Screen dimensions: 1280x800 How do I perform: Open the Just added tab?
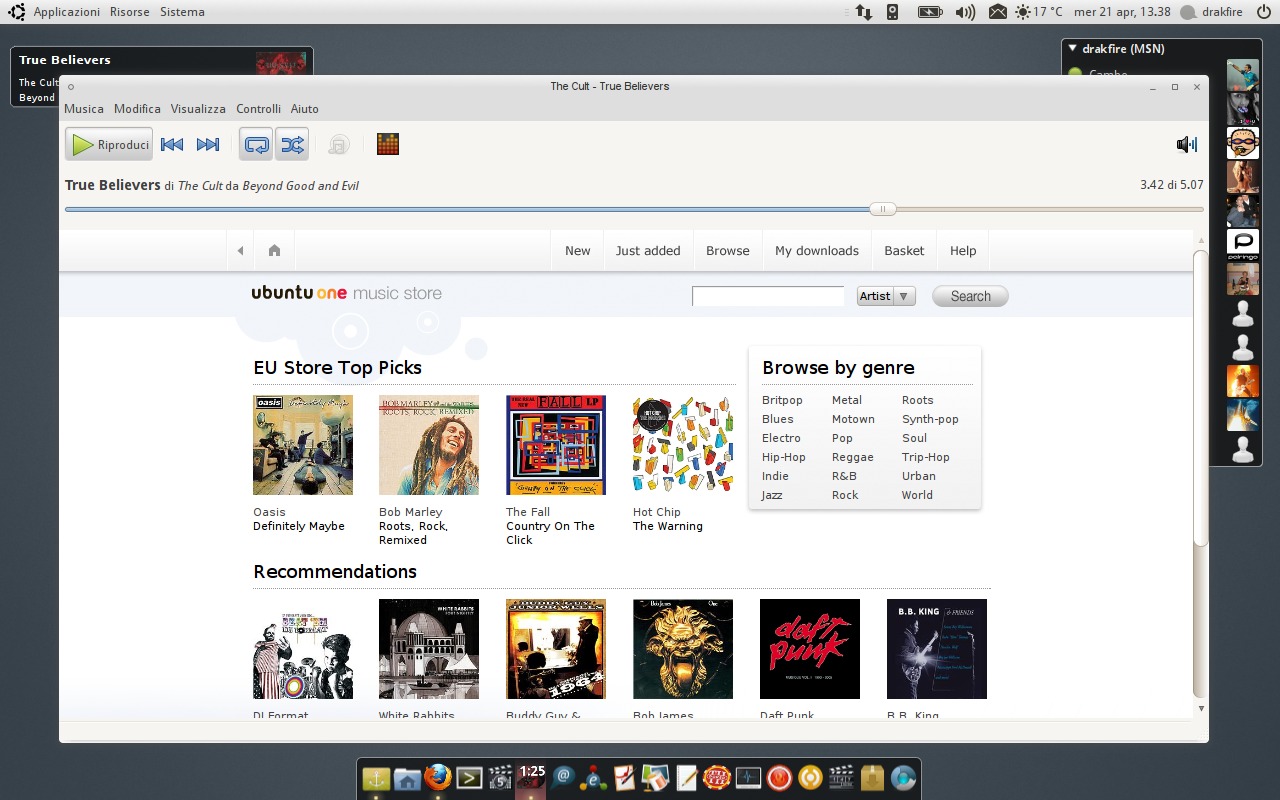648,251
